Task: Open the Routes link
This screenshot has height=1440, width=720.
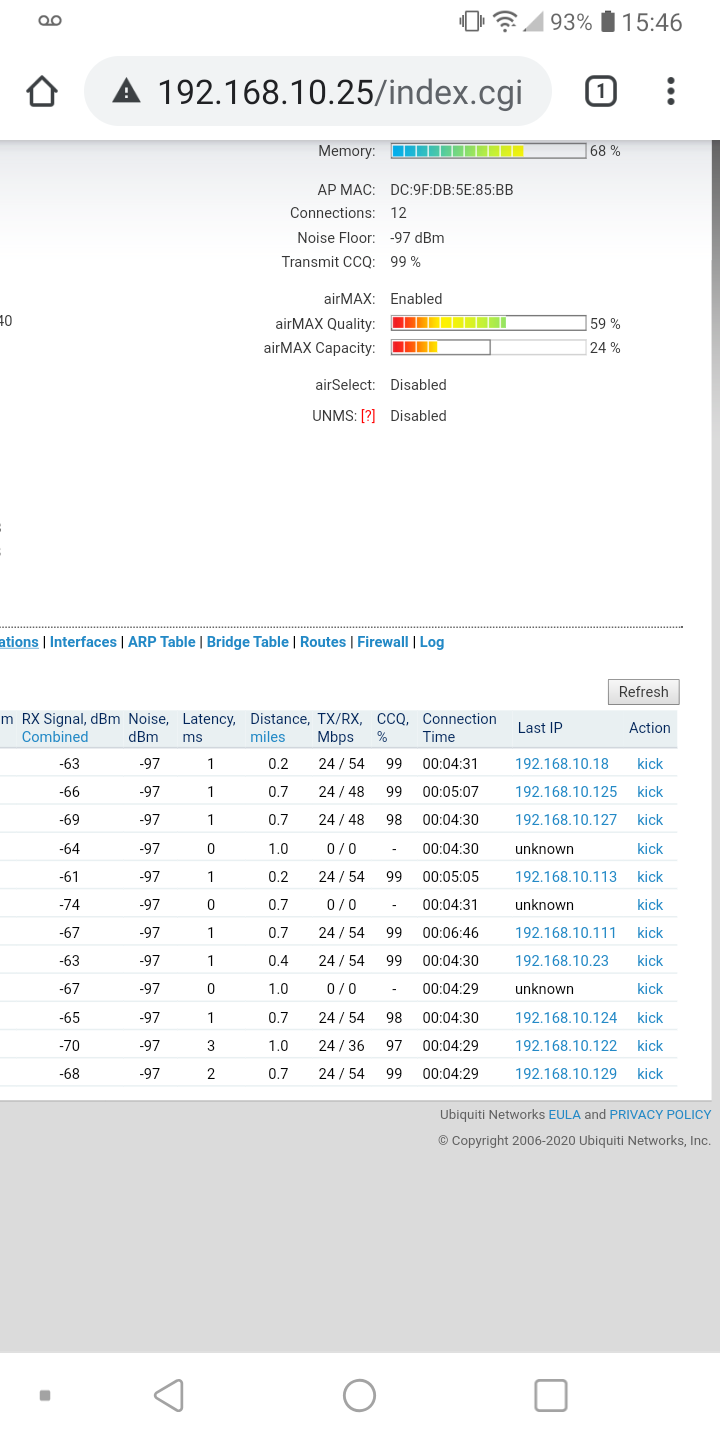Action: point(323,642)
